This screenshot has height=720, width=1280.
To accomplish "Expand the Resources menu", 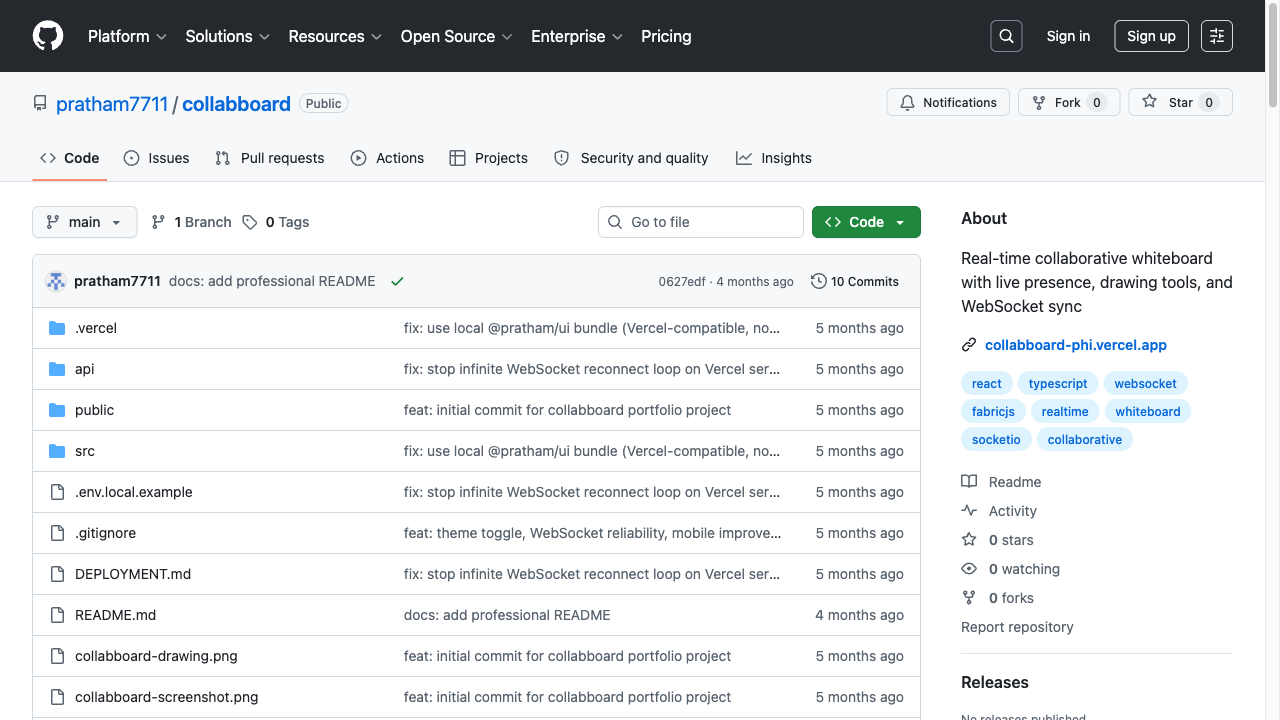I will (x=335, y=36).
